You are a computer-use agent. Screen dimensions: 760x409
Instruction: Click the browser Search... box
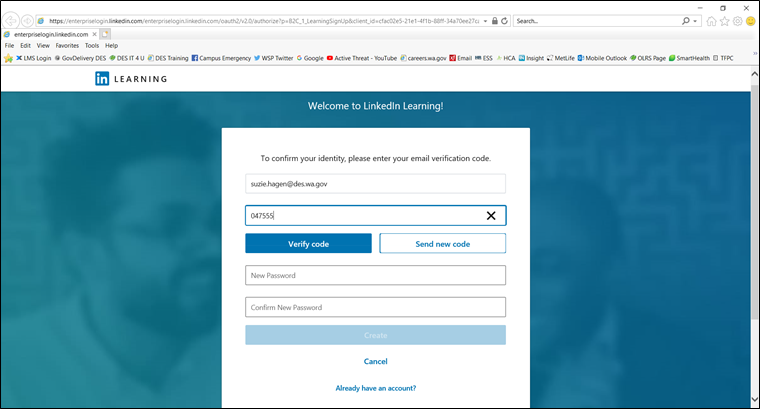(596, 21)
